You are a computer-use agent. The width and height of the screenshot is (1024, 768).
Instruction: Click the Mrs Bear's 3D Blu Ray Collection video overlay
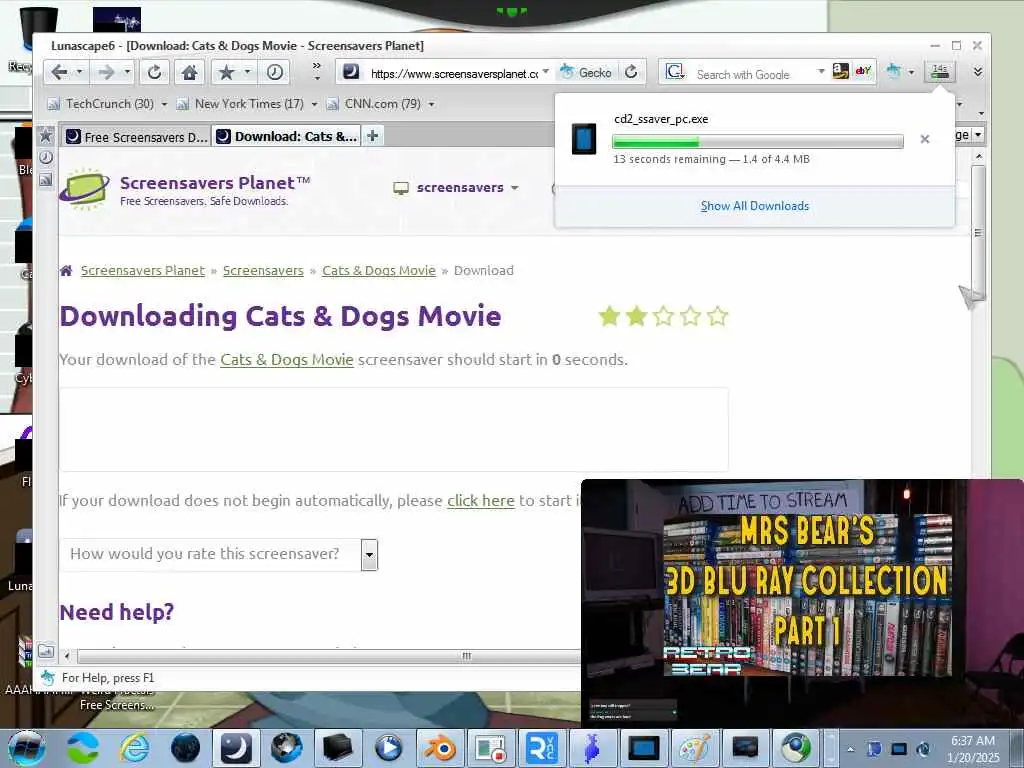(802, 603)
